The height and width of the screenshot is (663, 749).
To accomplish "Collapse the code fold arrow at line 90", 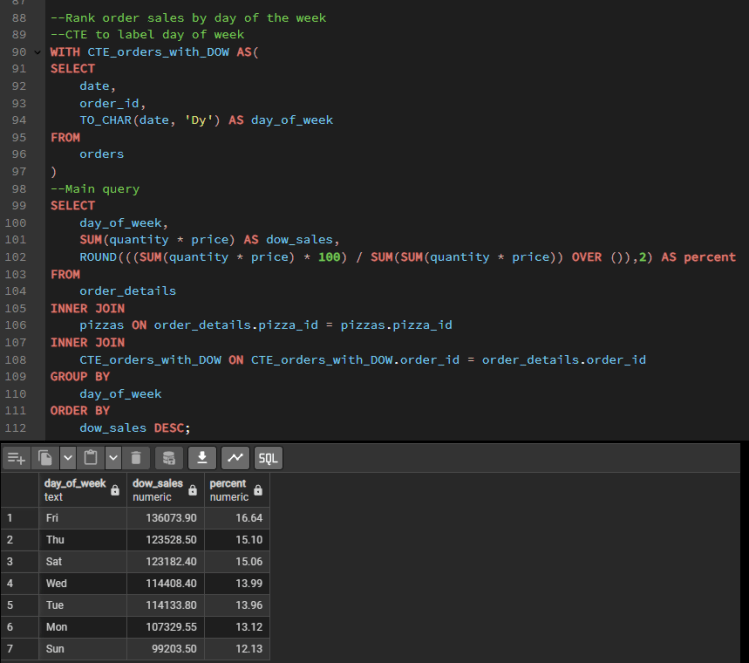I will 39,51.
